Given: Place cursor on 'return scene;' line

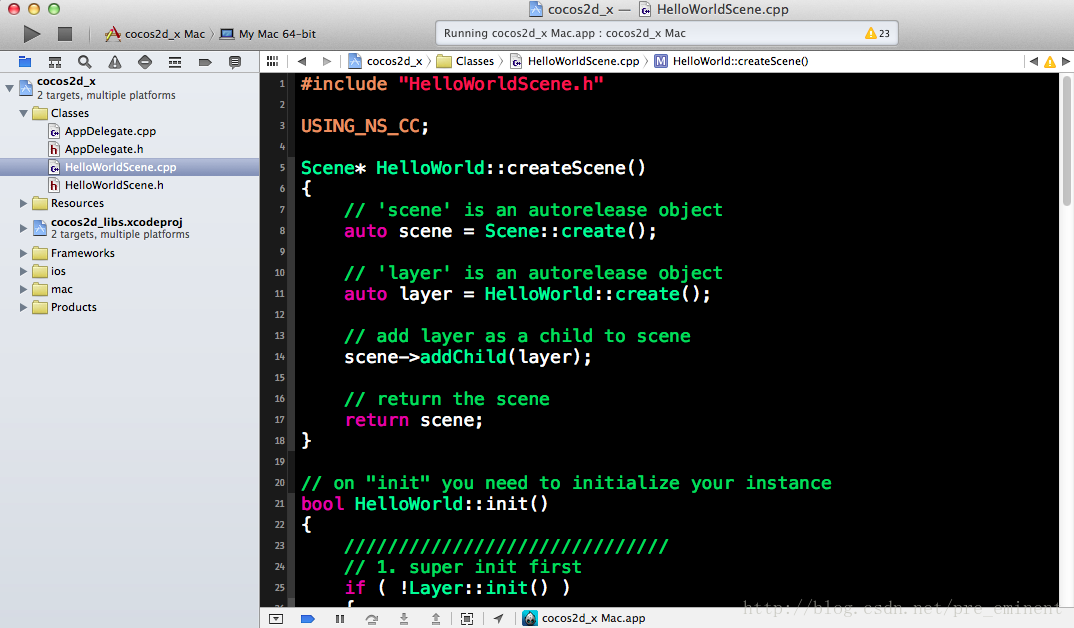Looking at the screenshot, I should pos(414,420).
